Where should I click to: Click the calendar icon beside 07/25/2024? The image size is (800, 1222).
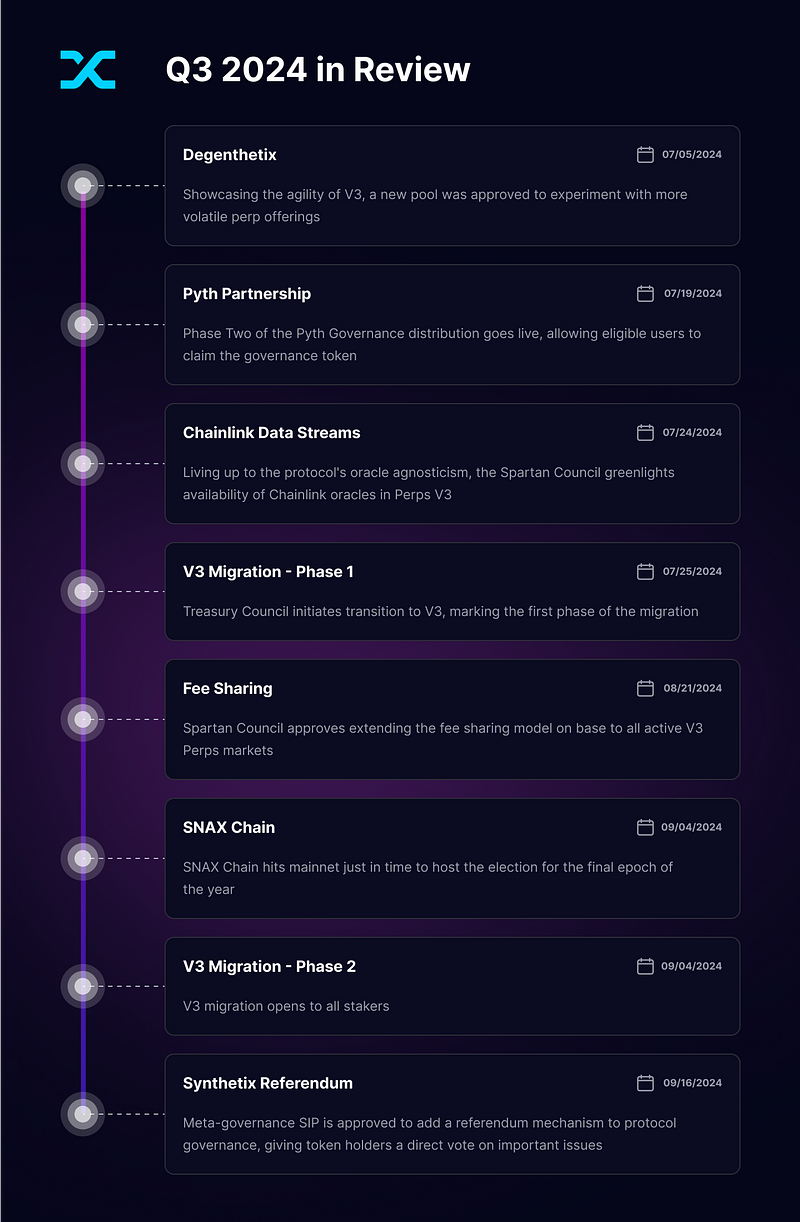pos(645,571)
